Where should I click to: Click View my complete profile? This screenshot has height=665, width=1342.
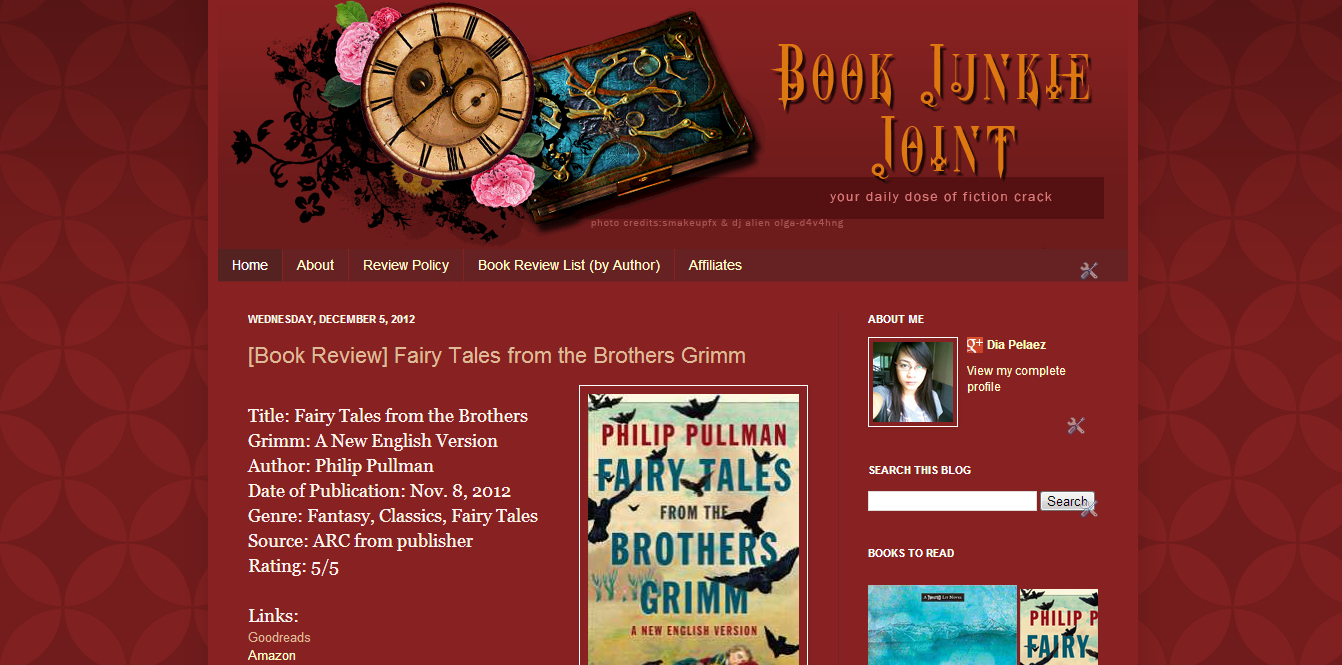(x=1016, y=379)
